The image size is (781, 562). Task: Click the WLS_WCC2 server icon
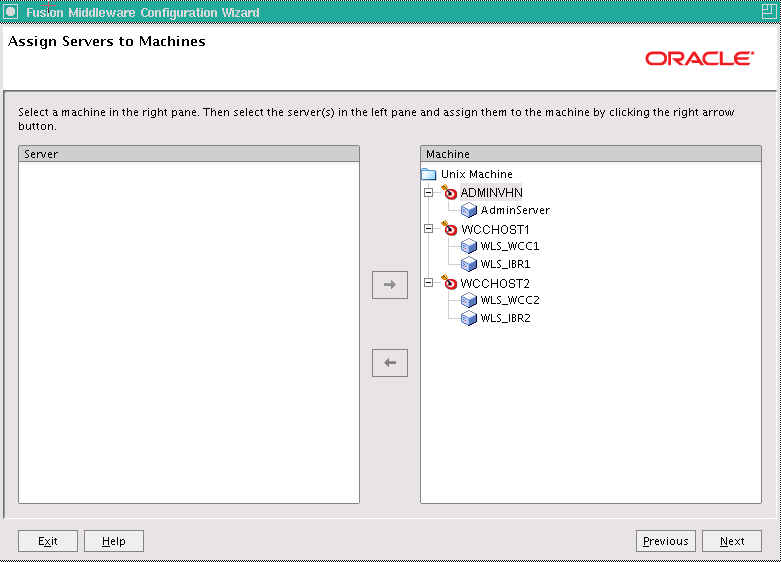pyautogui.click(x=469, y=300)
